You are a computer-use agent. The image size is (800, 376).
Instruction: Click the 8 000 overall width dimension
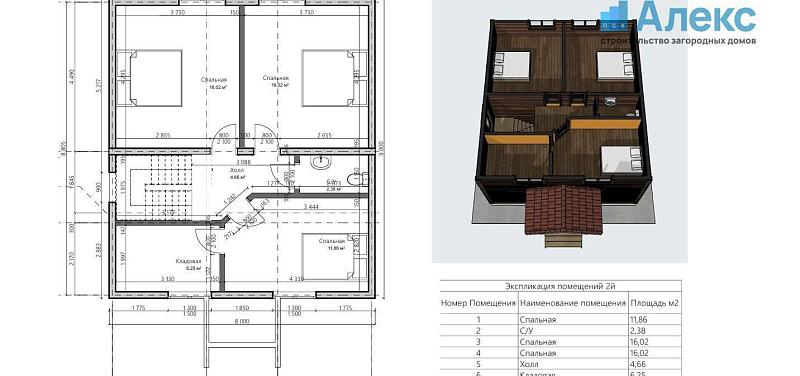coord(242,321)
